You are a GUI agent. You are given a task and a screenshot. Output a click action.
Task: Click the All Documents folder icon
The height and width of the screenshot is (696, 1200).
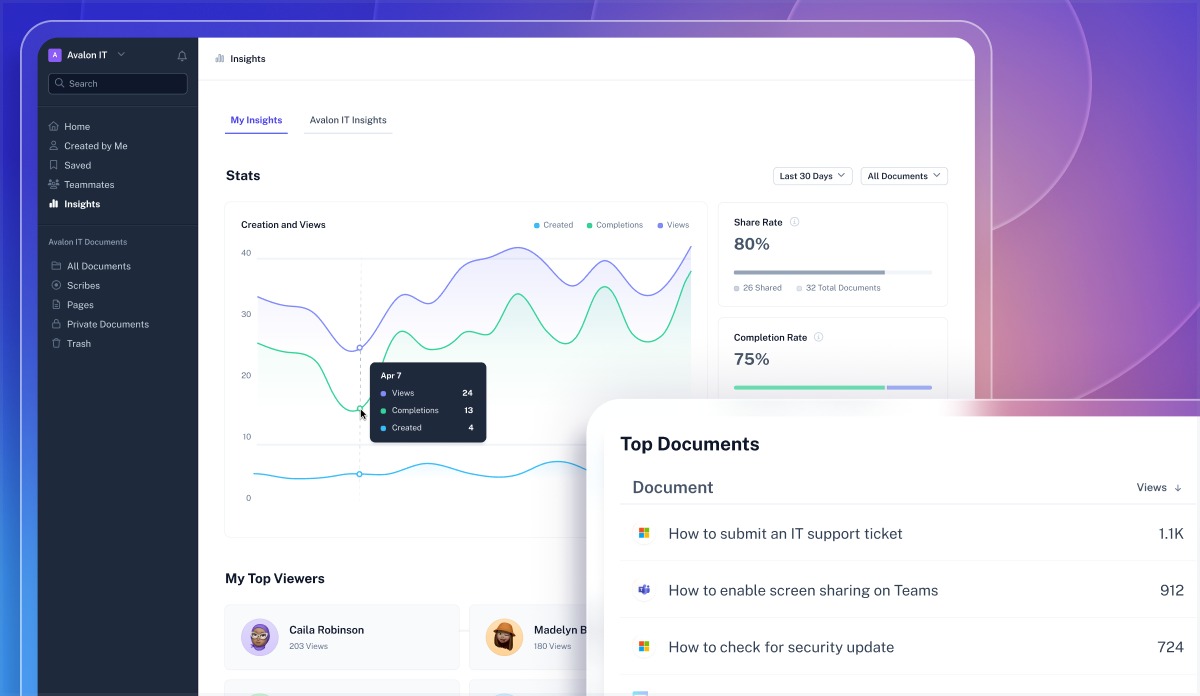click(x=57, y=266)
